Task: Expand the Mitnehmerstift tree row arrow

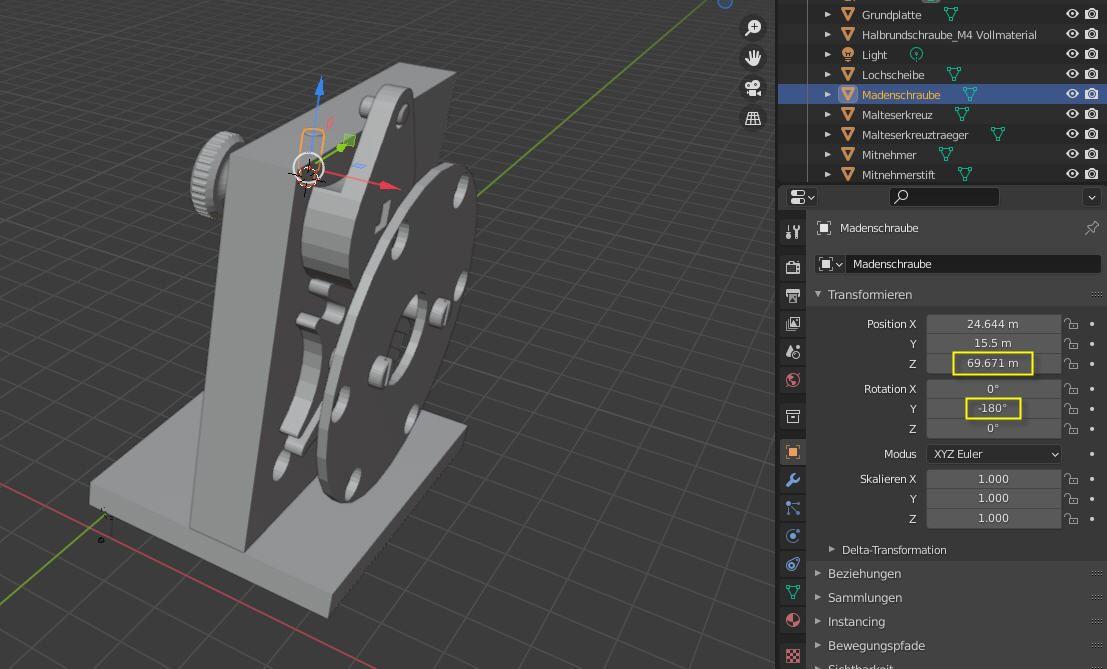Action: 828,174
